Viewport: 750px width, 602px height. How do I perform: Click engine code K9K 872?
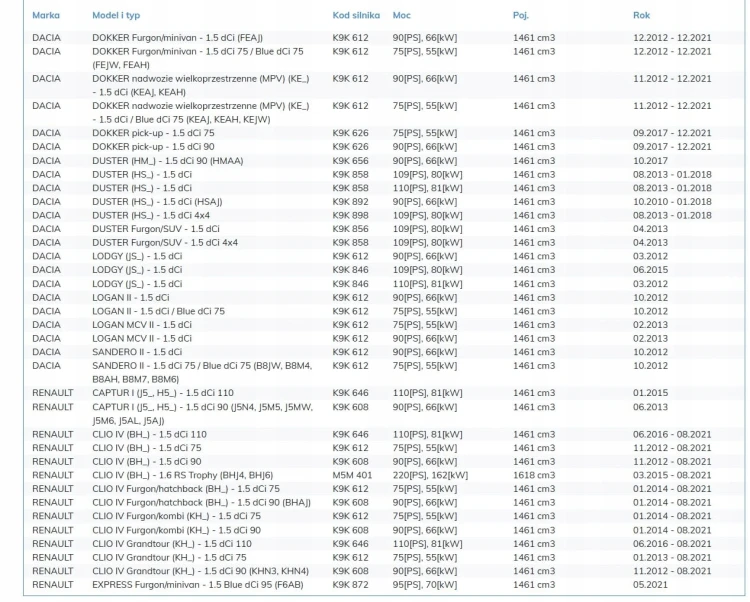351,585
